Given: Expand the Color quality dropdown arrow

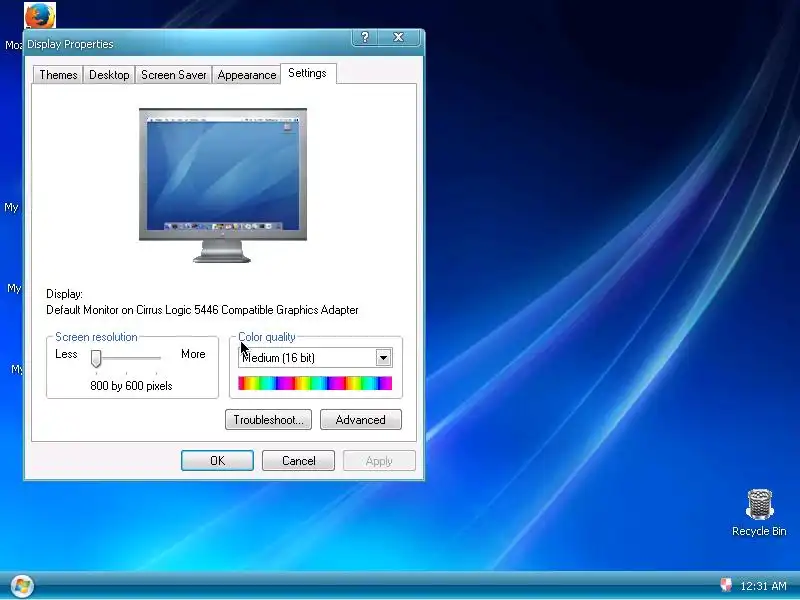Looking at the screenshot, I should tap(384, 358).
